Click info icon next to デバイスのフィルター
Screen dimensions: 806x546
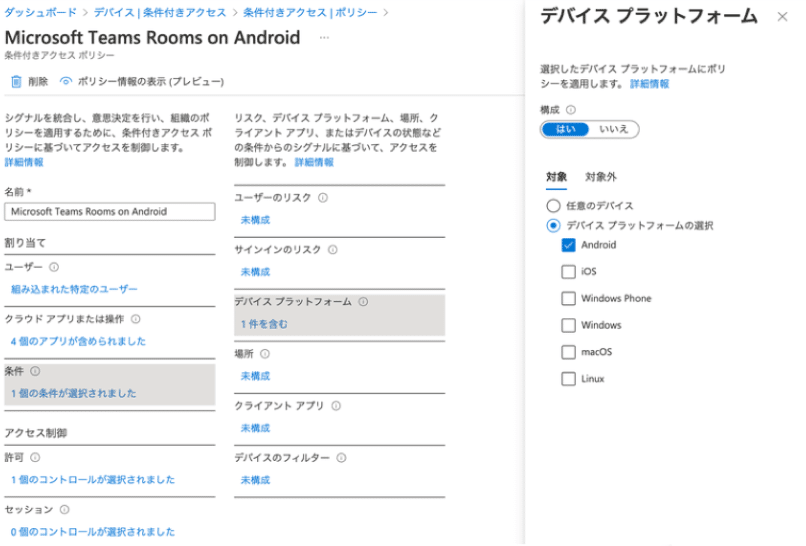(x=341, y=458)
